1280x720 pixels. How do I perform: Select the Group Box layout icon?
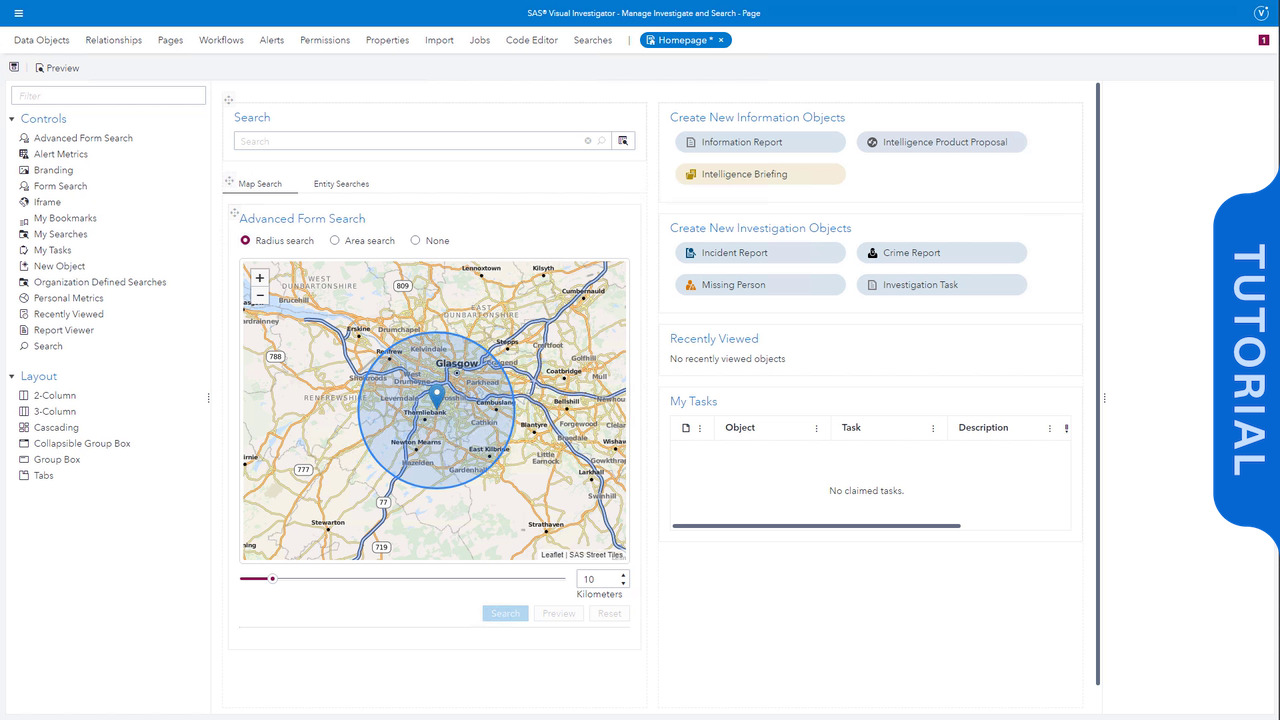click(25, 459)
